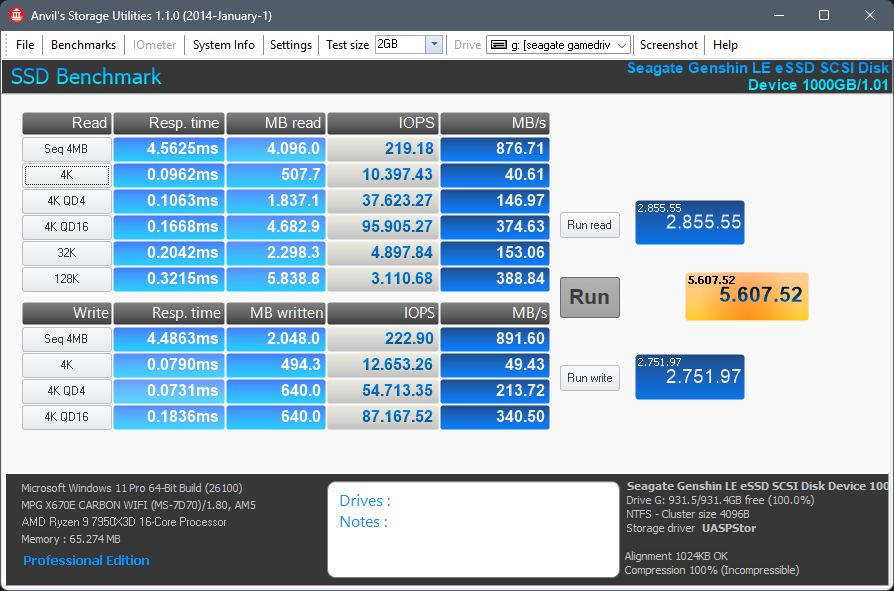
Task: Click the Professional Edition link
Action: tap(87, 561)
